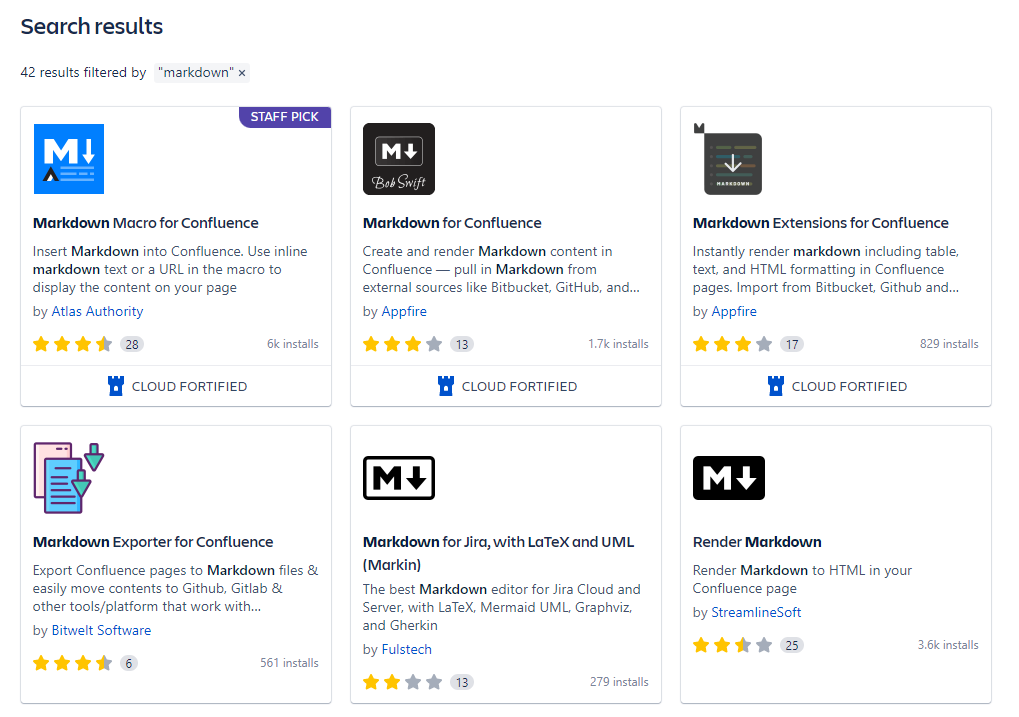Click the Markin Markdown for Jira logo
Viewport: 1019px width, 717px height.
399,478
